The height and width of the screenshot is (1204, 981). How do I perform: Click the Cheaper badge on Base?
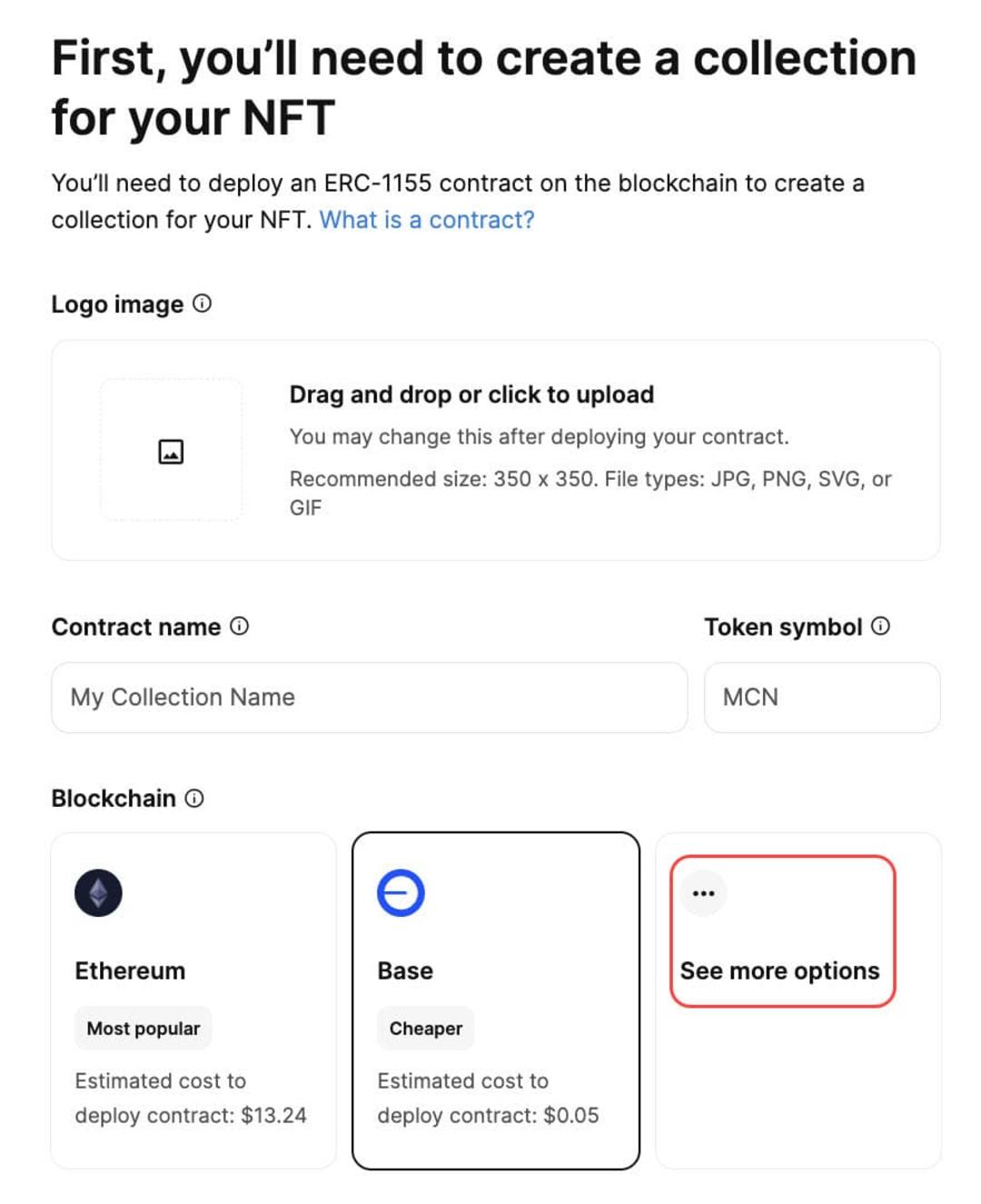click(x=426, y=1028)
